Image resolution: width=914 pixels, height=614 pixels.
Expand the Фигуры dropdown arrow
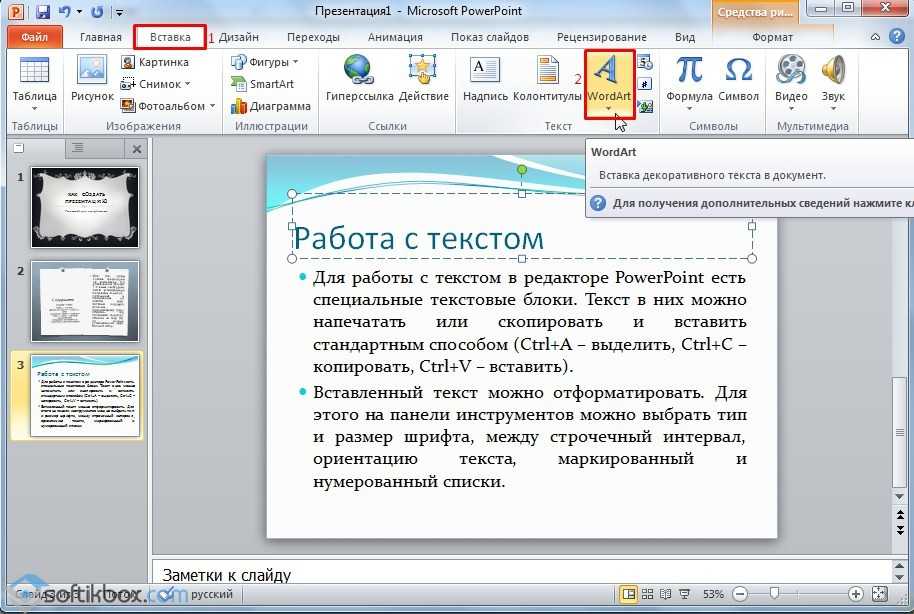296,62
